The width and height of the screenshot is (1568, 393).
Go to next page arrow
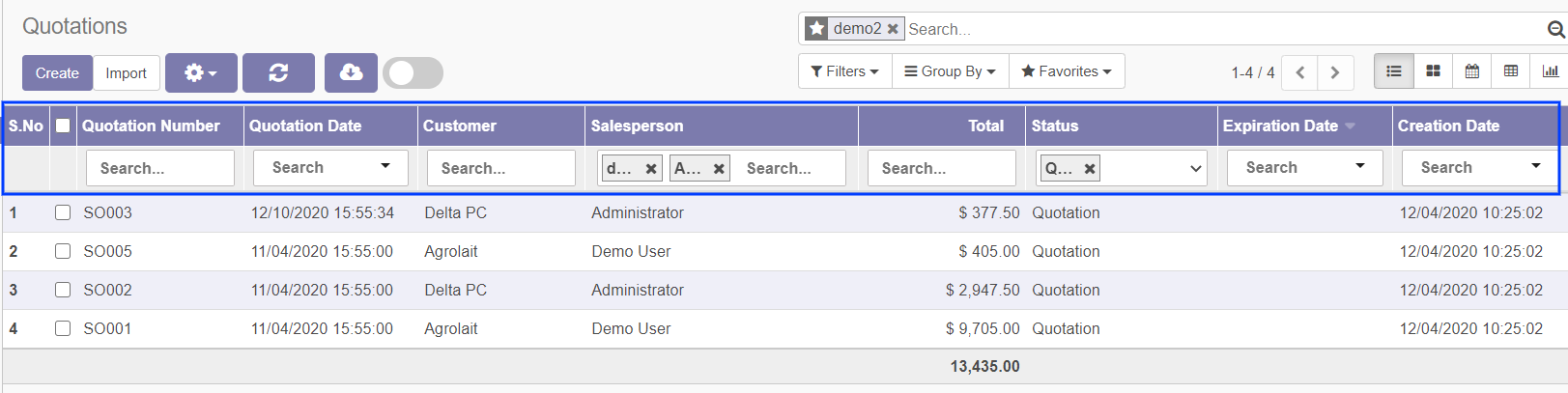1335,72
